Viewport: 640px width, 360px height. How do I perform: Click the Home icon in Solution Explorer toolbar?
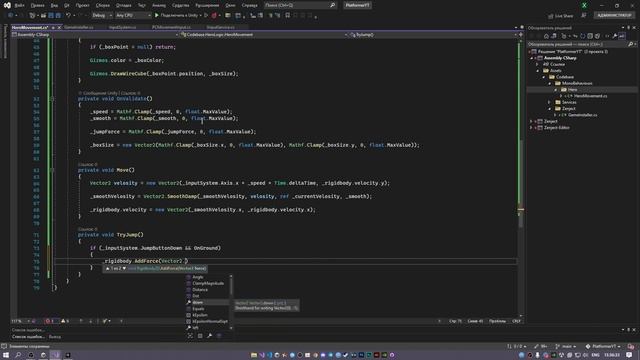pos(546,36)
